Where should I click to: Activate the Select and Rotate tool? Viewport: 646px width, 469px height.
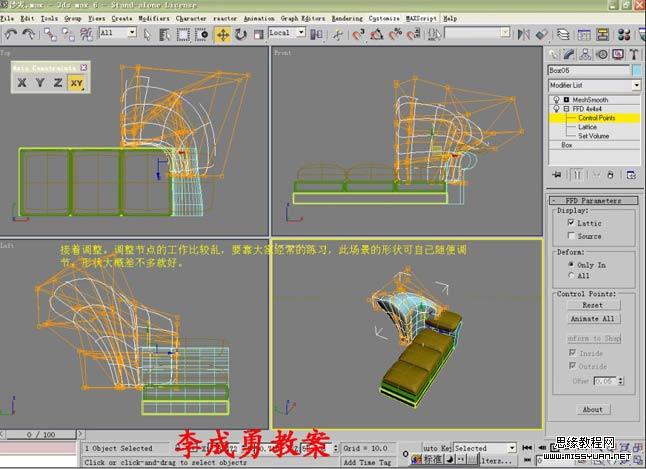[241, 35]
